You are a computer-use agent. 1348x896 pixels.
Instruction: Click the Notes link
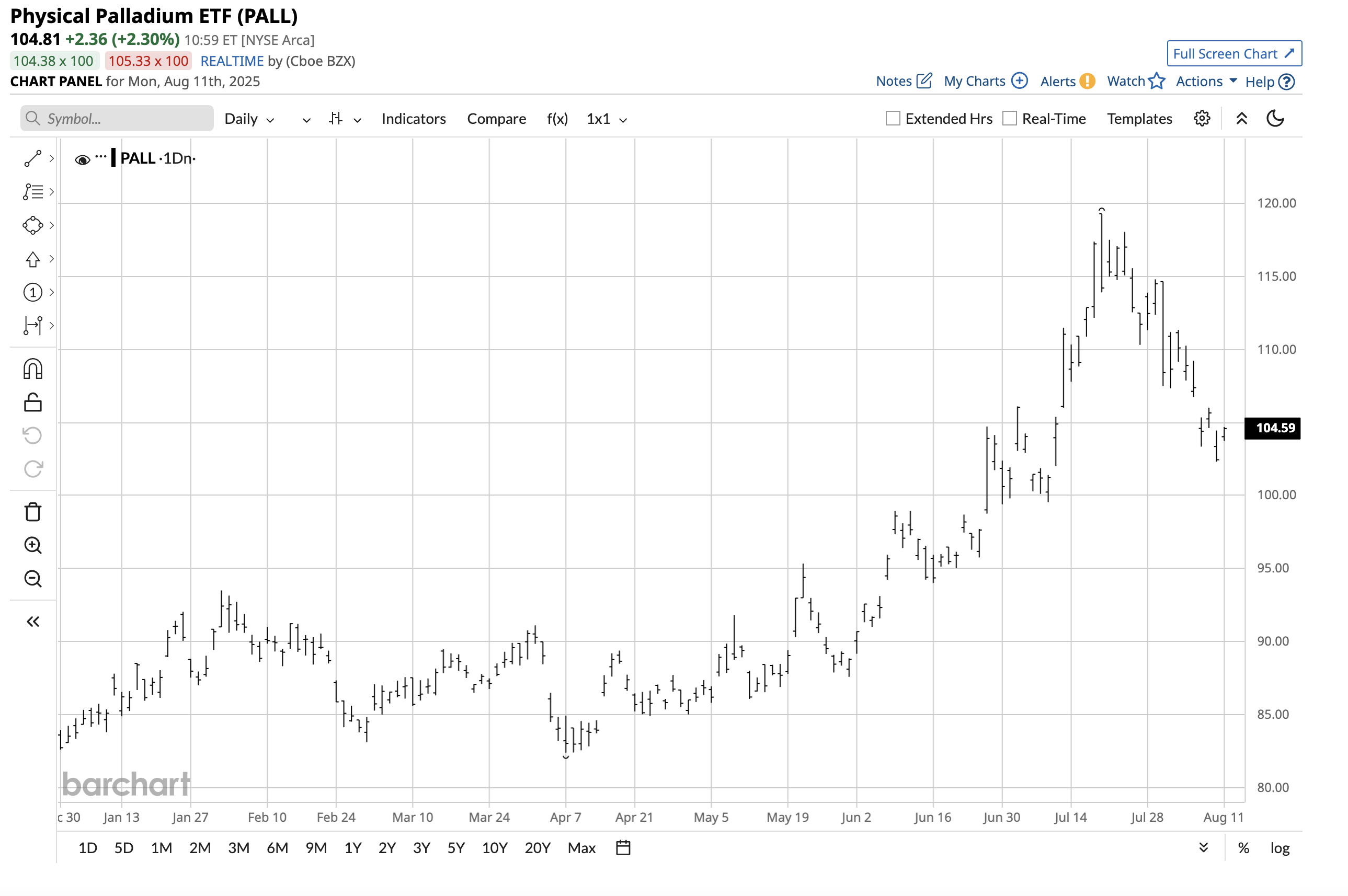point(893,81)
